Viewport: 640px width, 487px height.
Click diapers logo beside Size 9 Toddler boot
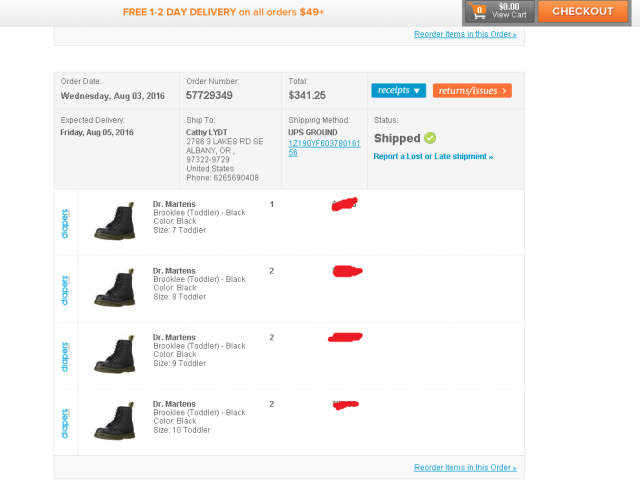pos(65,355)
